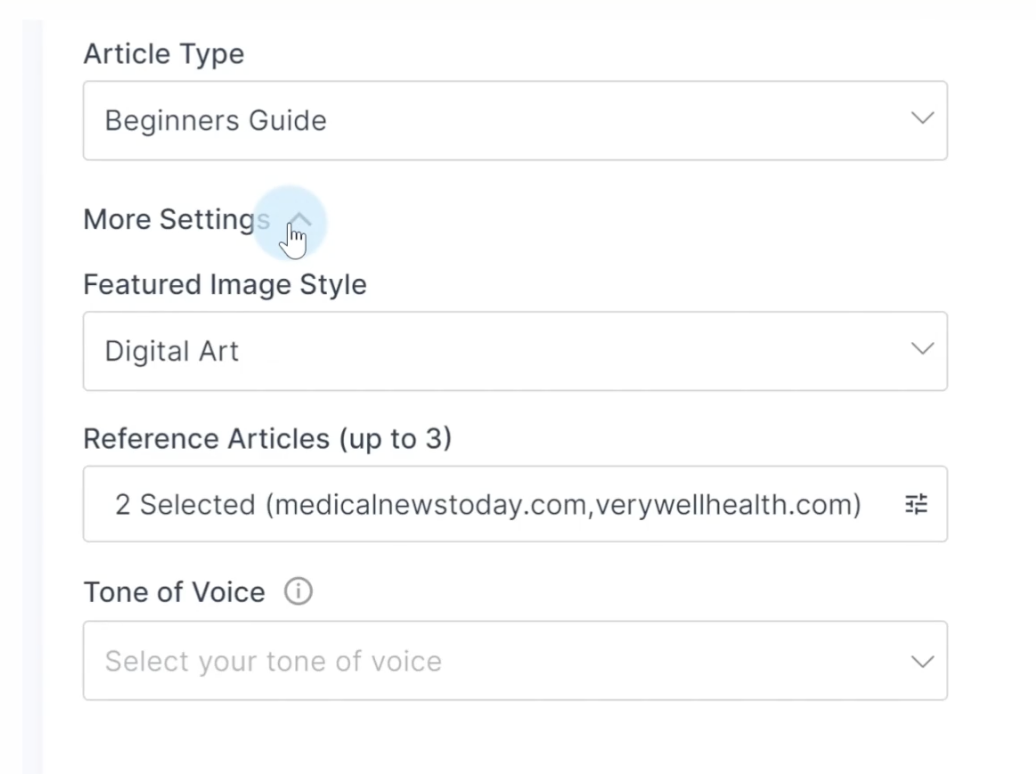Click "Select your tone of voice" placeholder
The height and width of the screenshot is (774, 1036).
pyautogui.click(x=273, y=662)
